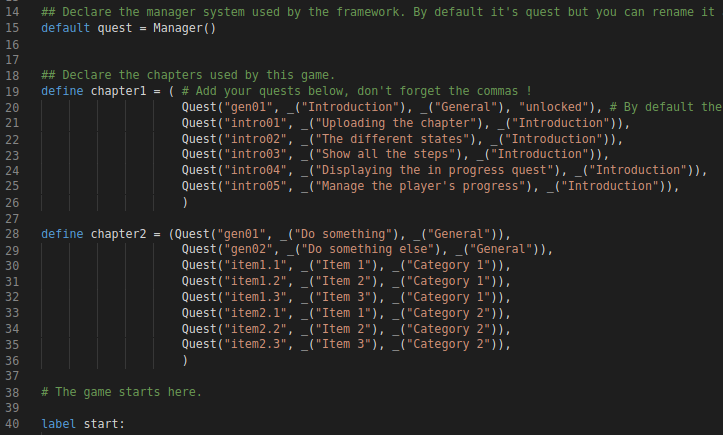Click "Show all the steps" string
Screen dimensions: 723x435
pos(385,154)
